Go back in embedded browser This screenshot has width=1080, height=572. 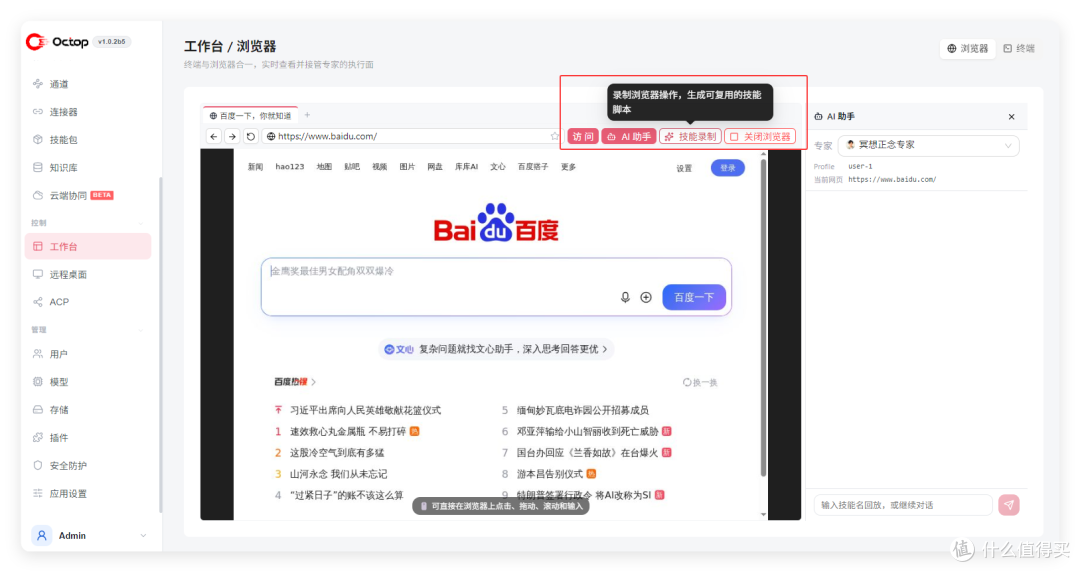coord(214,136)
